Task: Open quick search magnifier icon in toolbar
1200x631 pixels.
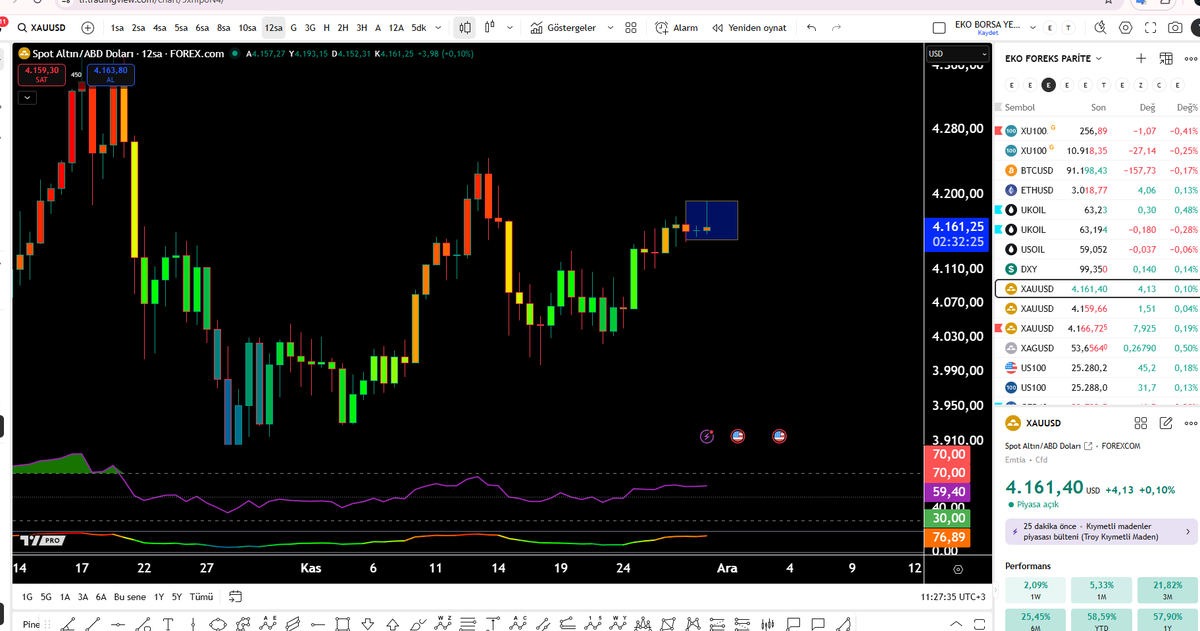Action: tap(1100, 28)
